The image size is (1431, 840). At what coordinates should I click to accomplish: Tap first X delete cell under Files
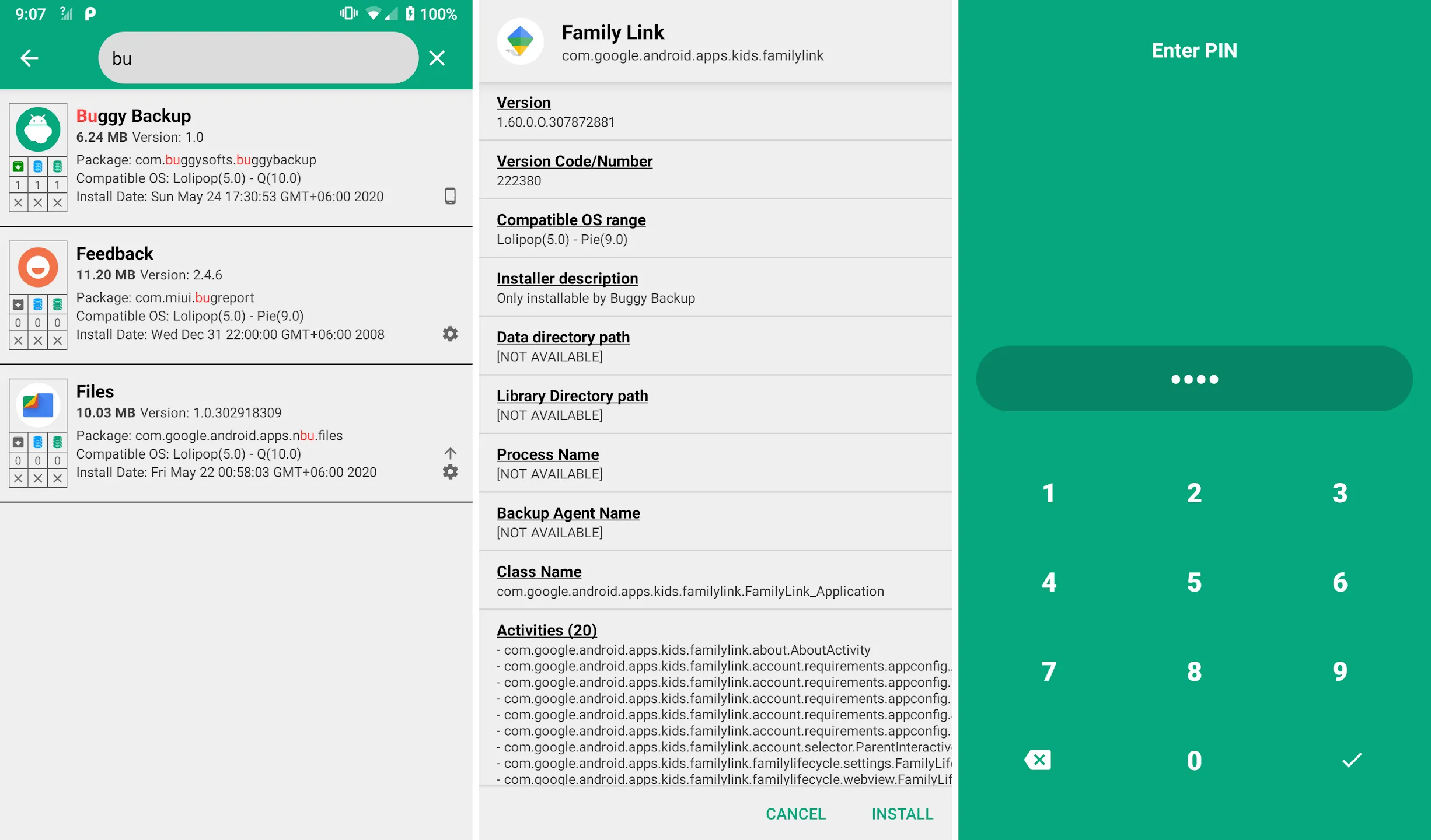[18, 478]
